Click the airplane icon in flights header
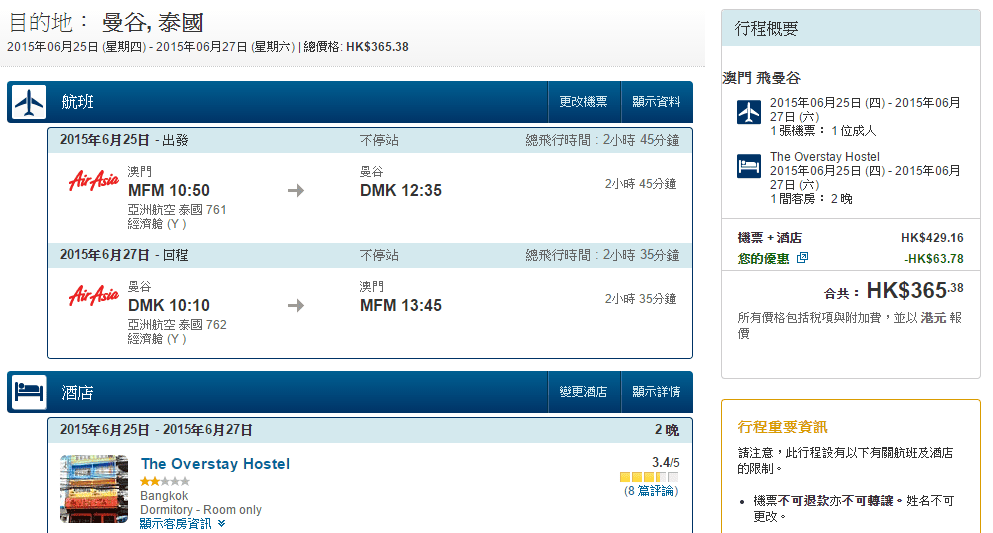The width and height of the screenshot is (993, 533). click(29, 102)
